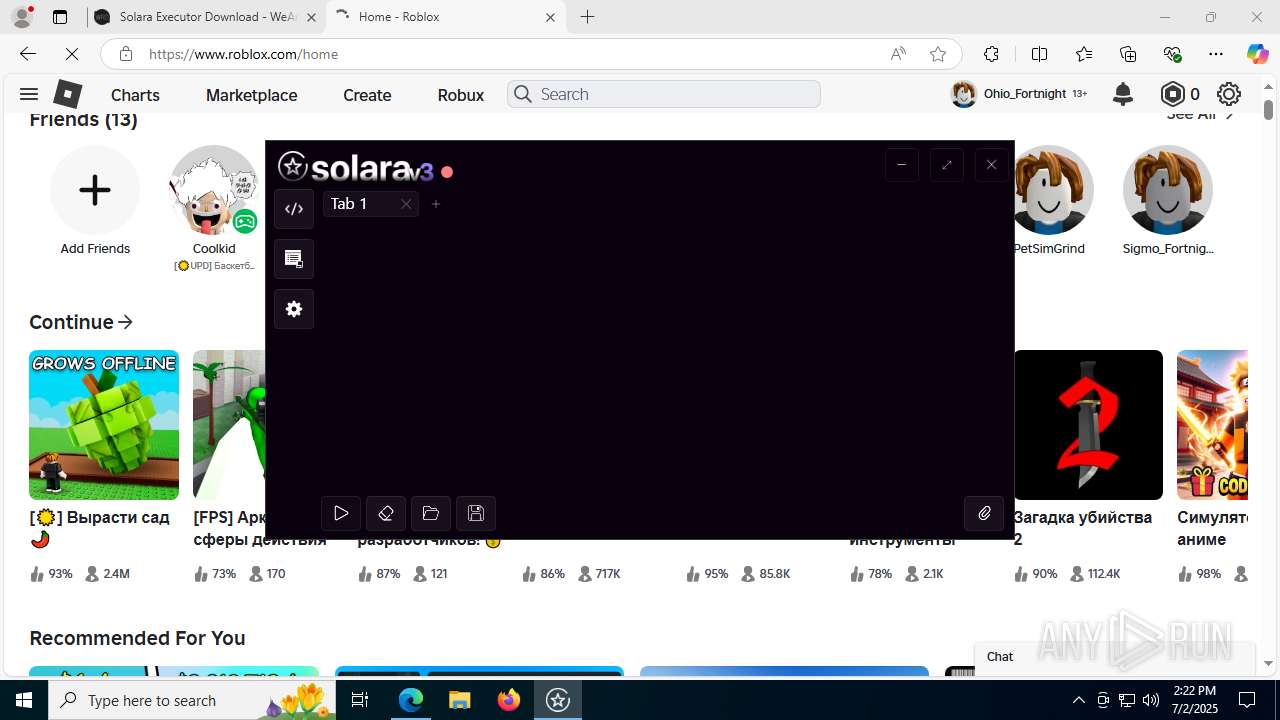Save the script with the disk icon
This screenshot has height=720, width=1280.
(476, 513)
